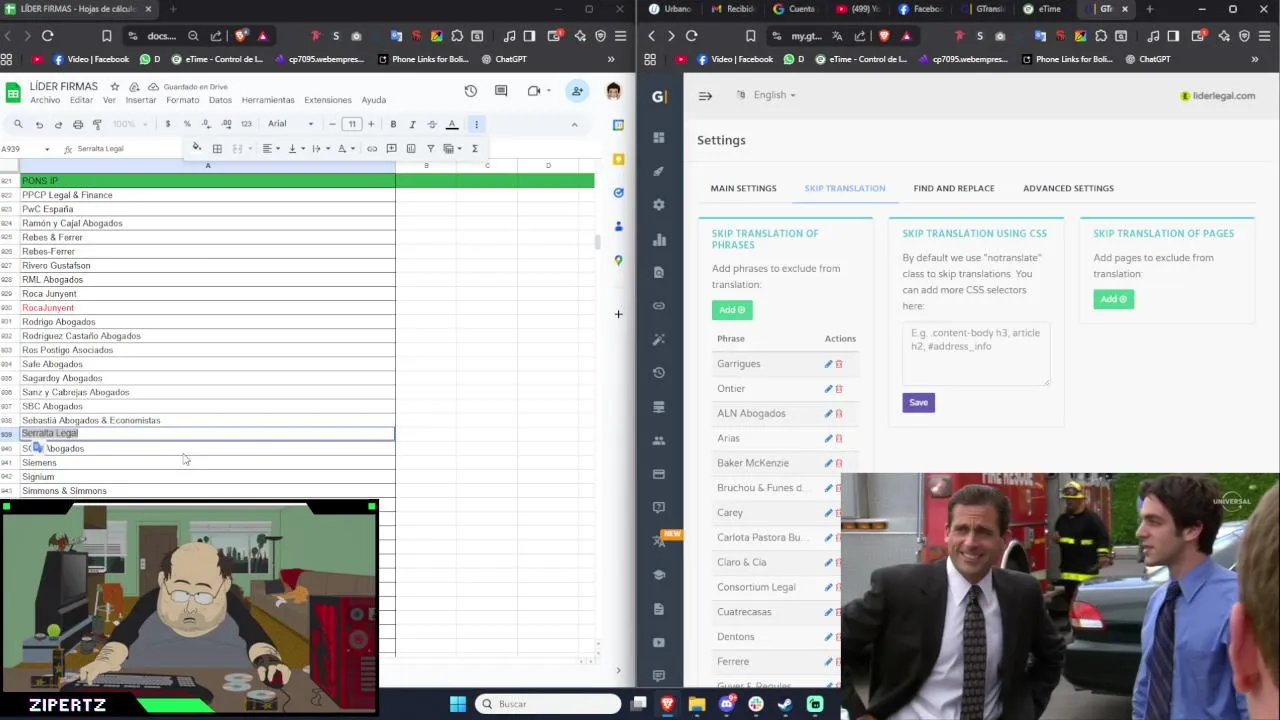Edit the ALN Abogados phrase
The image size is (1280, 720).
pyautogui.click(x=828, y=413)
